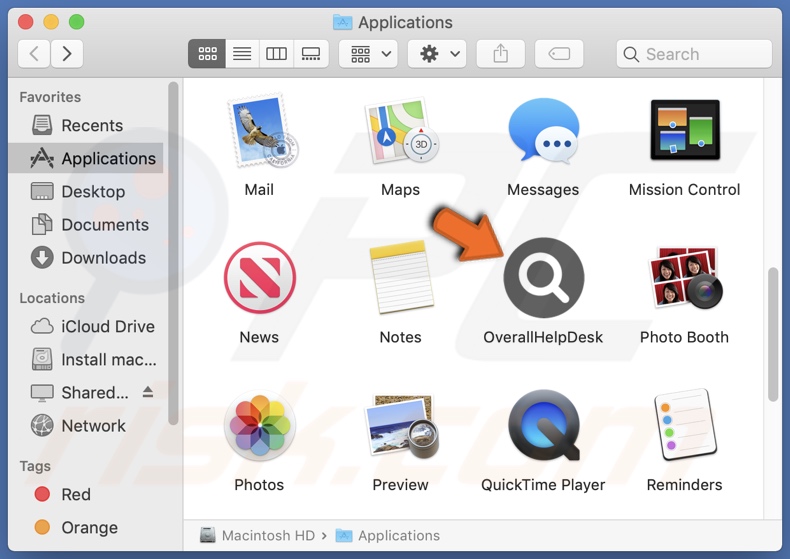The image size is (790, 559).
Task: Open Downloads in the sidebar
Action: click(86, 258)
